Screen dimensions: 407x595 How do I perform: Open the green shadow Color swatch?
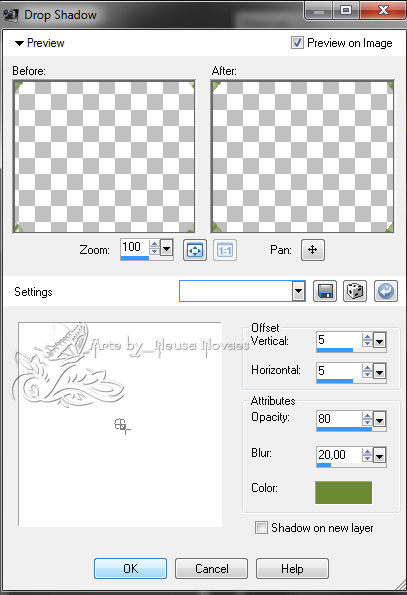[x=343, y=493]
